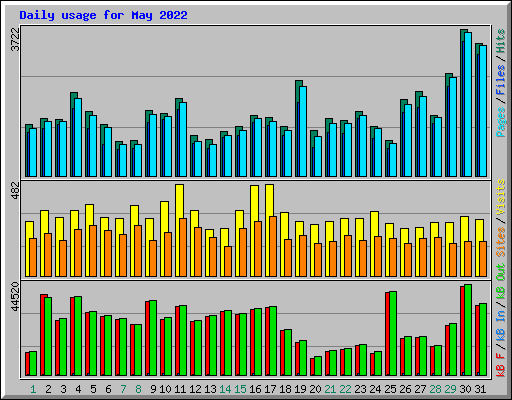The width and height of the screenshot is (512, 400).
Task: Select the 3722 hits axis value
Action: (x=15, y=39)
